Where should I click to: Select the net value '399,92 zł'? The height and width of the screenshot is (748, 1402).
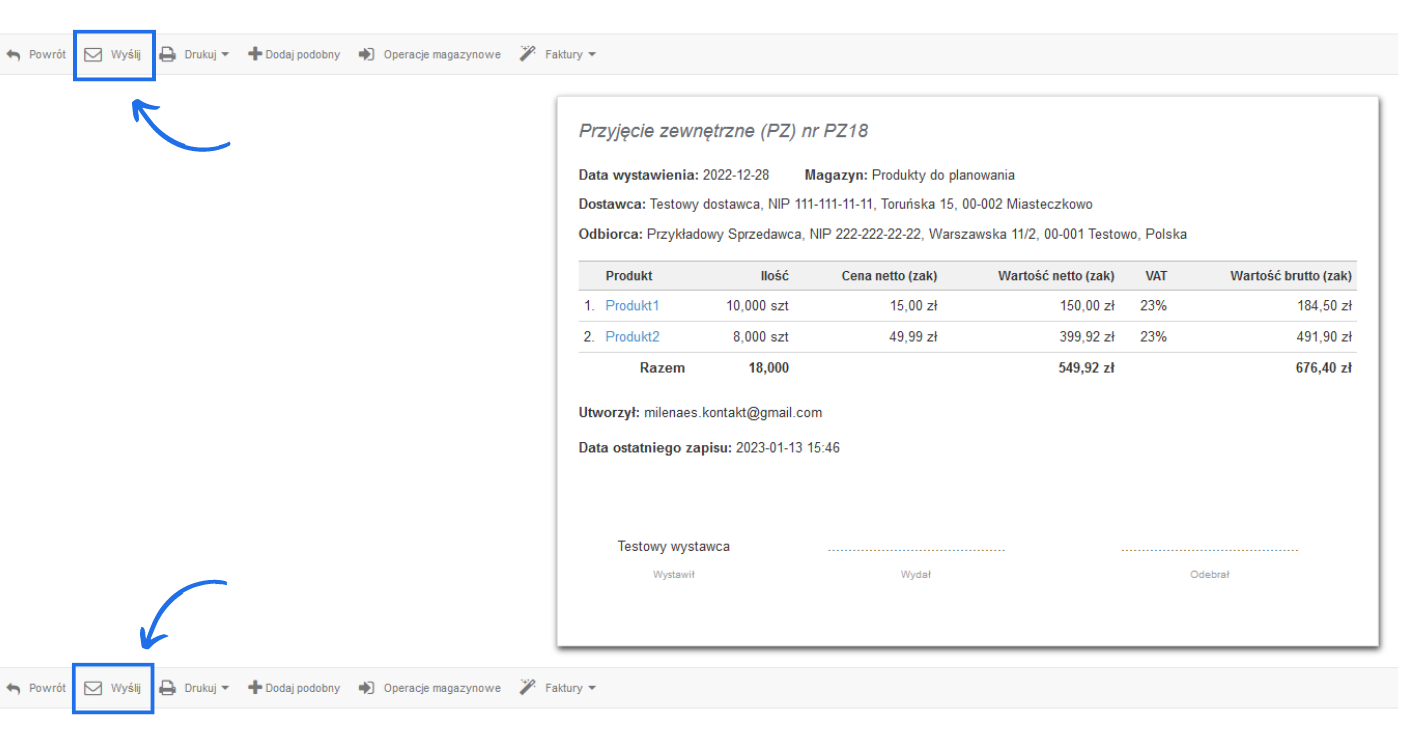coord(1087,337)
